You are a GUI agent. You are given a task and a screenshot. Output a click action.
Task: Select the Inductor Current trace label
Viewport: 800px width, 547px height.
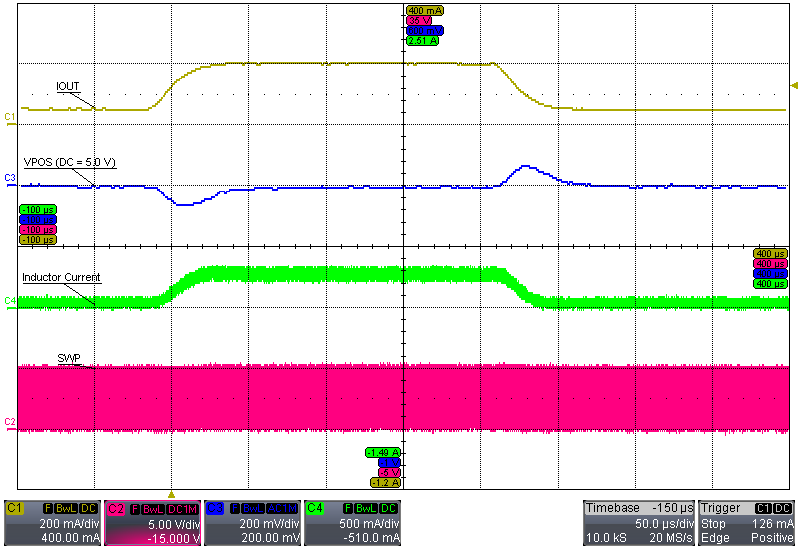pos(62,277)
